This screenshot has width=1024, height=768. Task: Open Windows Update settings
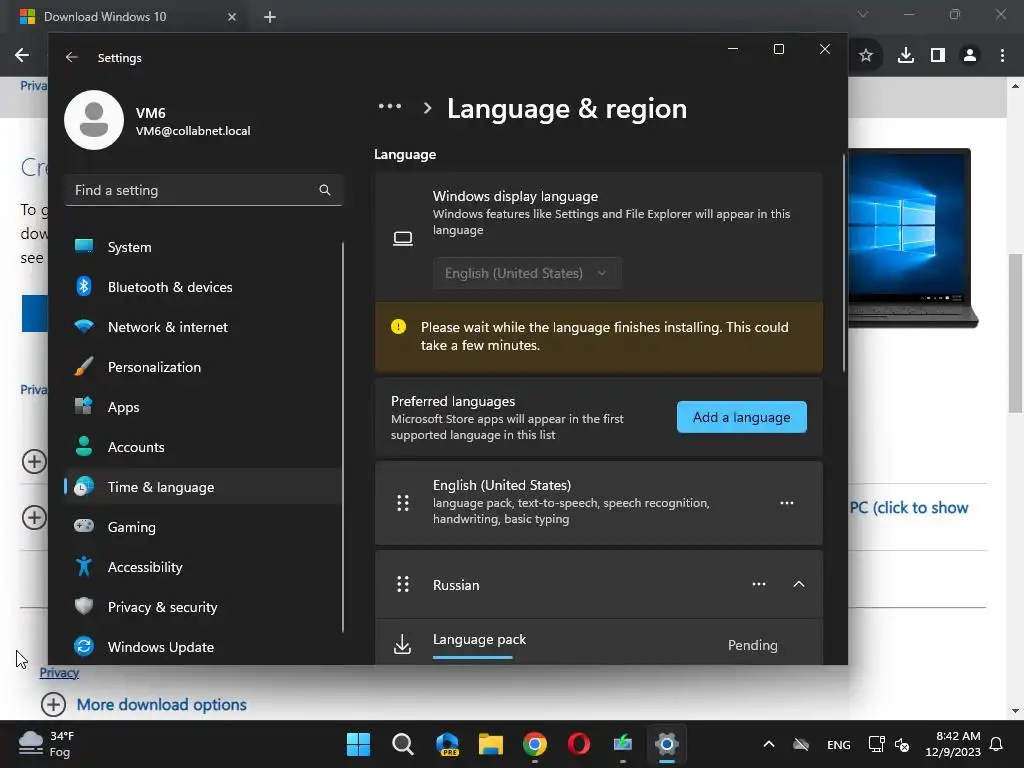[x=202, y=647]
